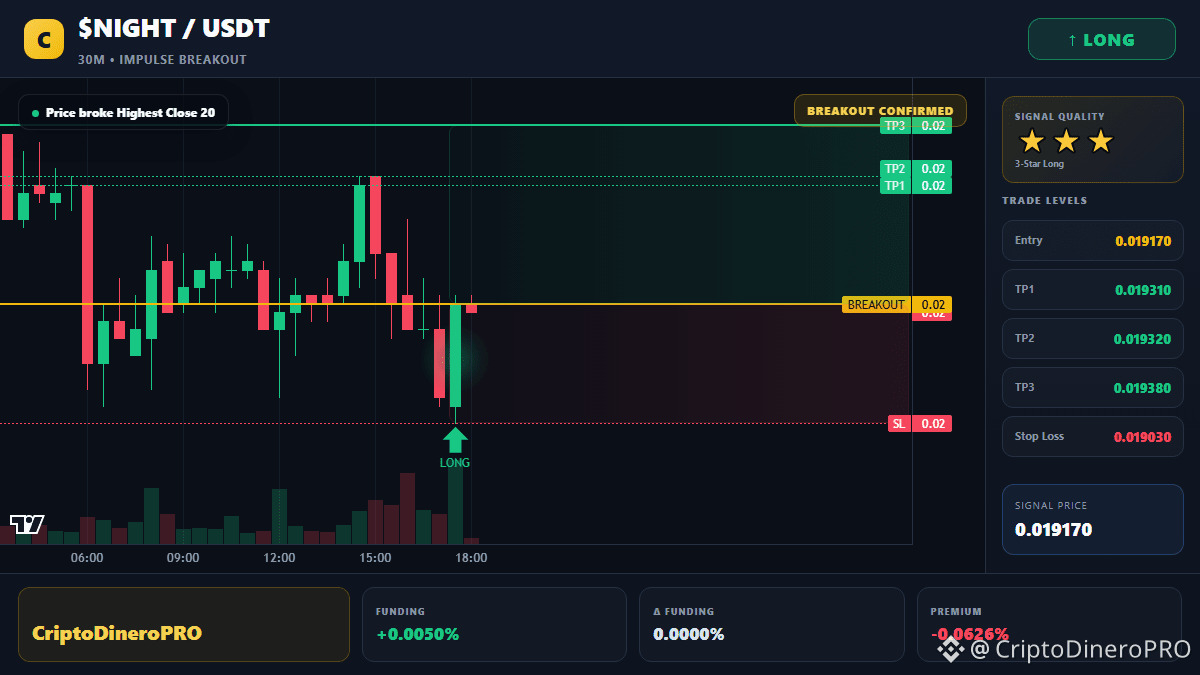Click the TP3 0.019380 trade level row
Screen dimensions: 1200x675
pyautogui.click(x=1093, y=387)
